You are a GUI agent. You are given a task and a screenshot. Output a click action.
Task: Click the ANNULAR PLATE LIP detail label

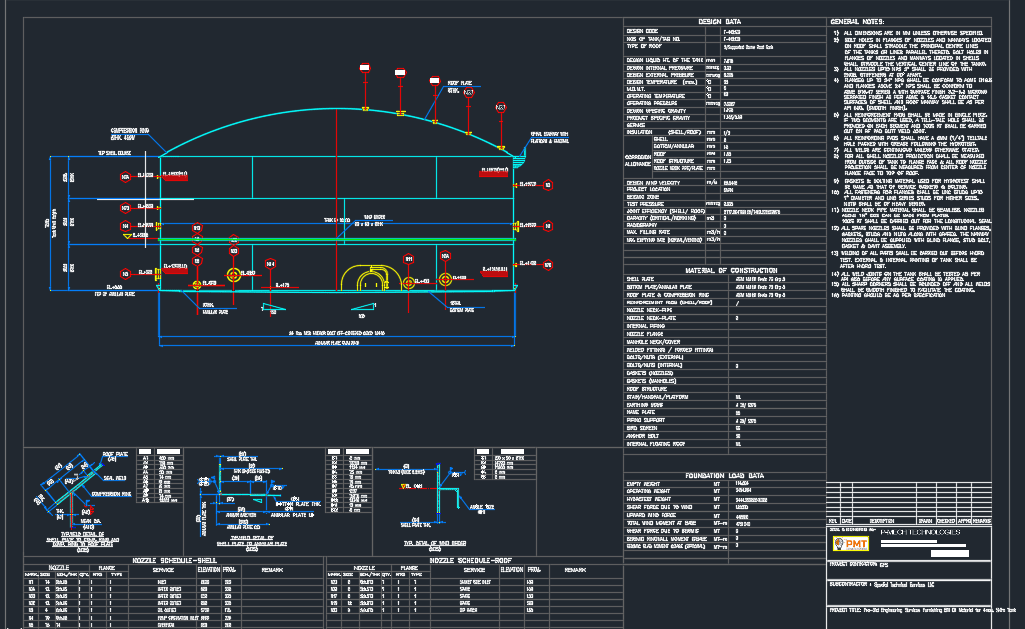pyautogui.click(x=292, y=515)
